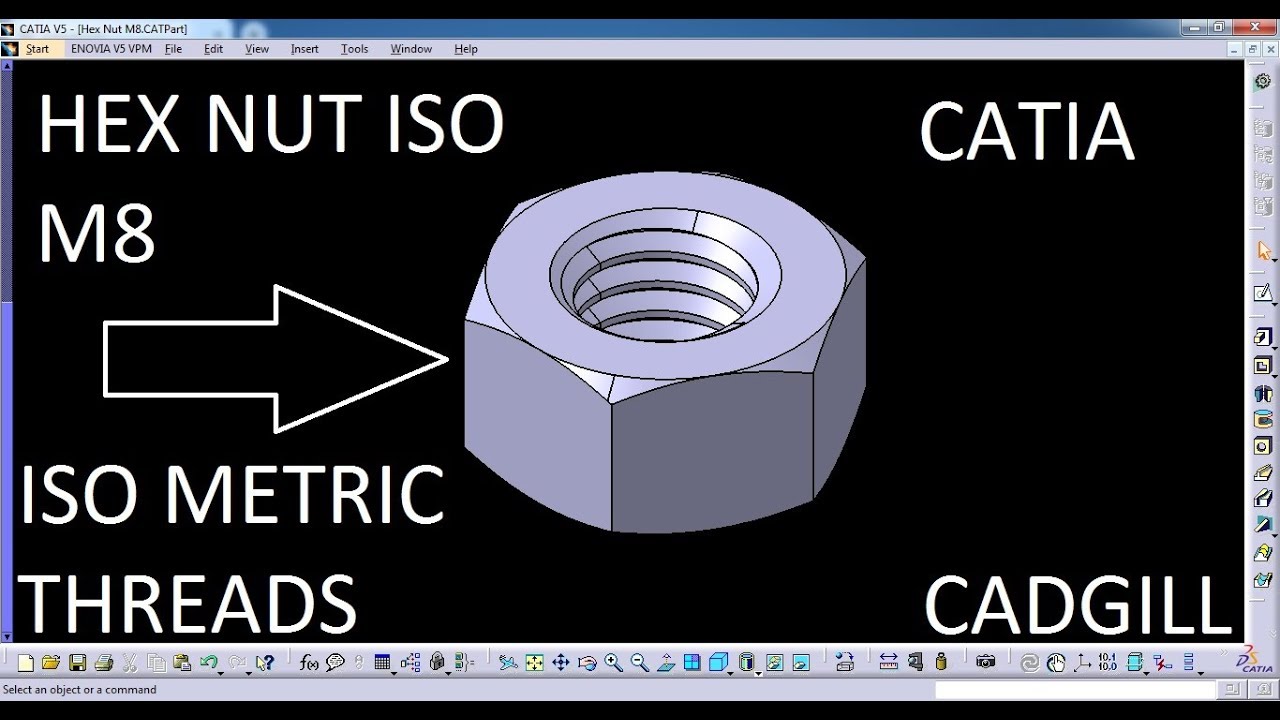1280x720 pixels.
Task: Open the File menu
Action: (x=173, y=48)
